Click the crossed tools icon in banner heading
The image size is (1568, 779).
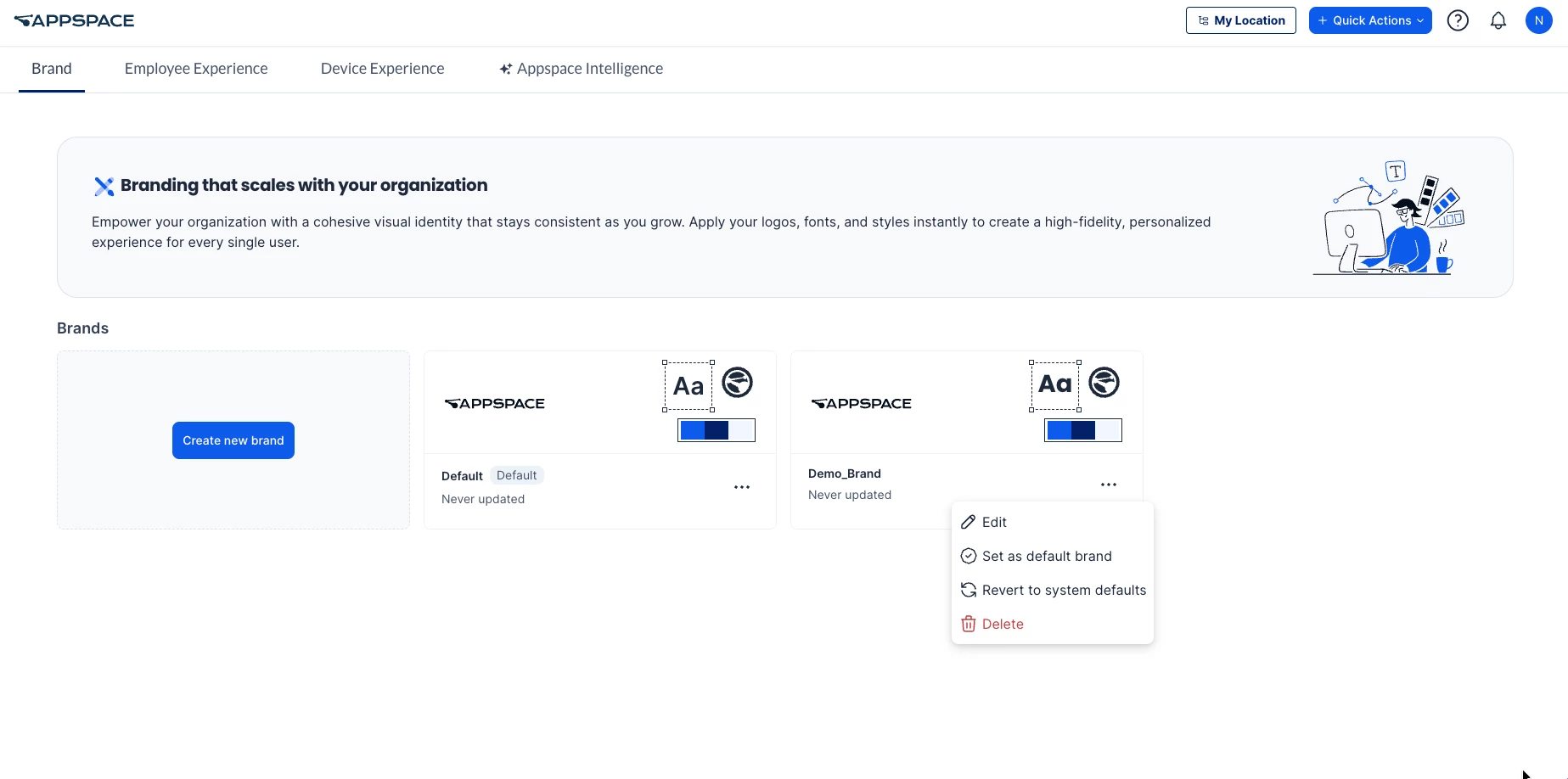pos(104,186)
